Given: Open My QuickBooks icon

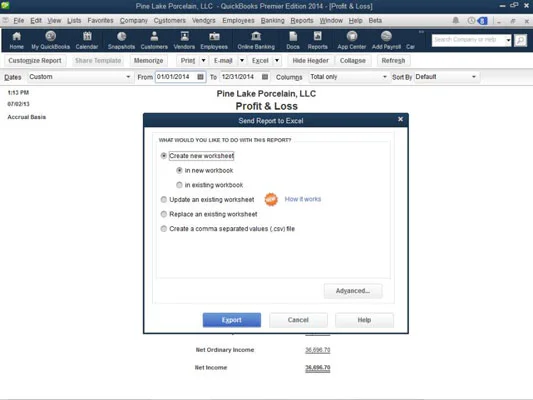Looking at the screenshot, I should 50,40.
